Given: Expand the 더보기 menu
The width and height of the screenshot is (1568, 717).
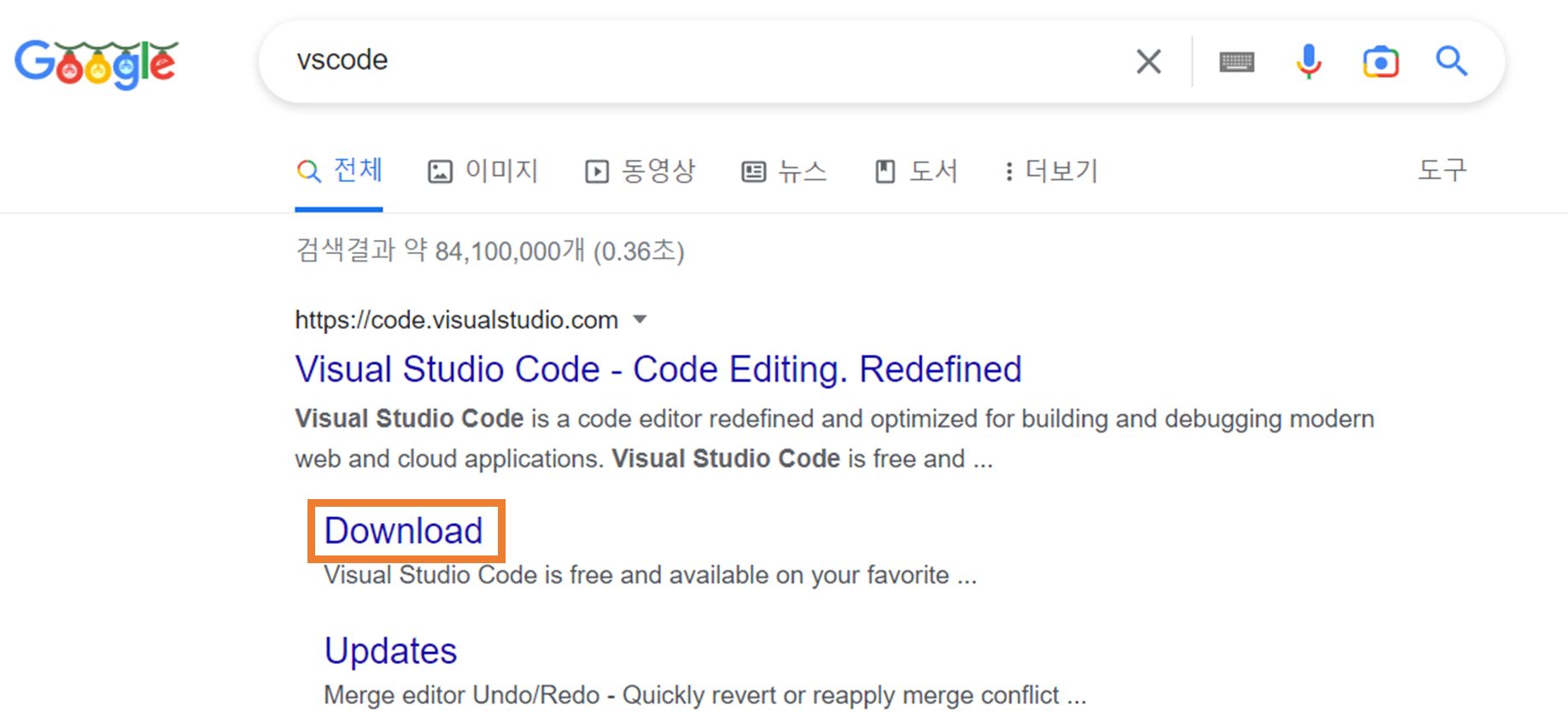Looking at the screenshot, I should (1051, 171).
